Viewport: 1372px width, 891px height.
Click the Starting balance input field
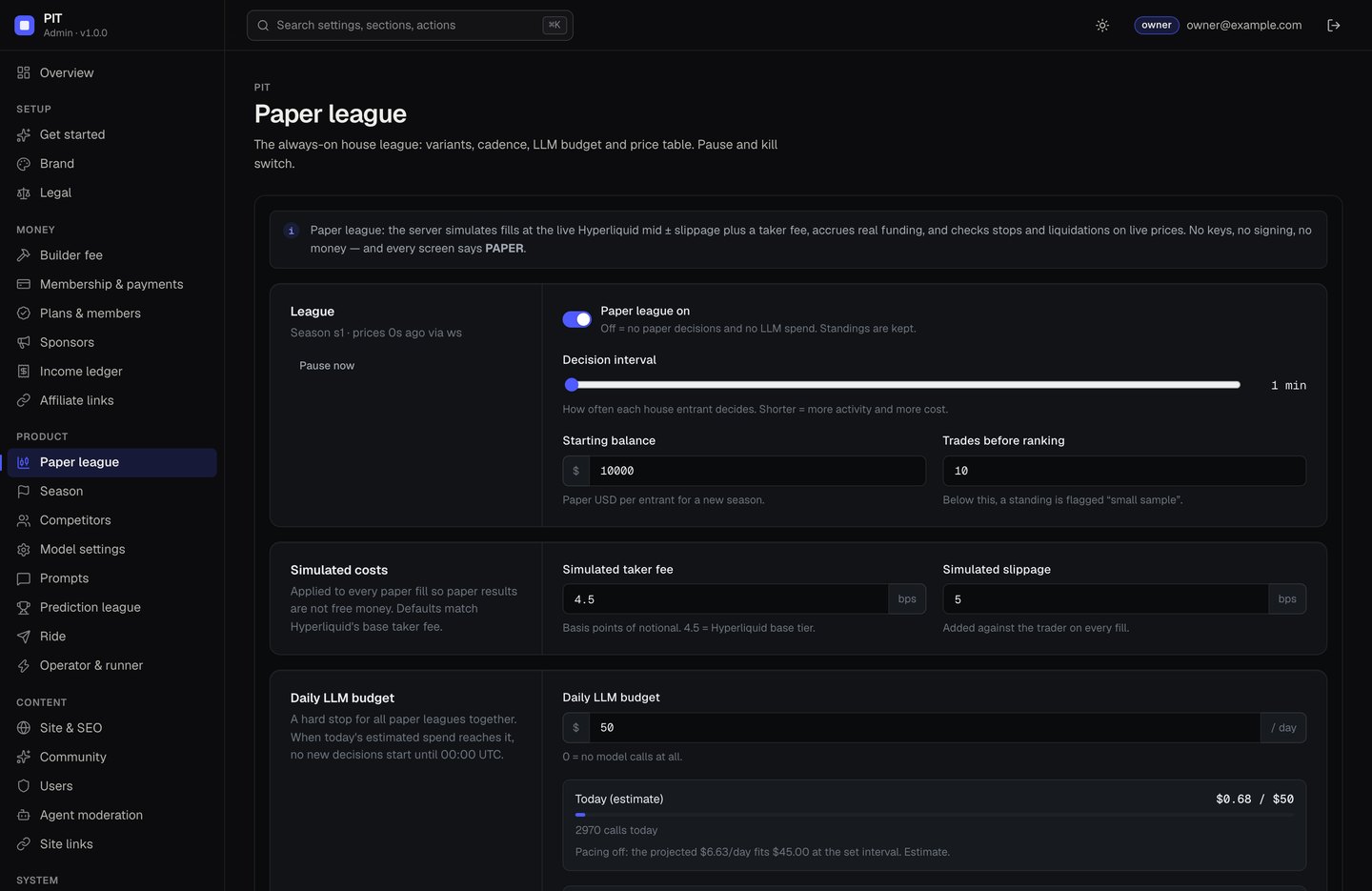click(757, 471)
